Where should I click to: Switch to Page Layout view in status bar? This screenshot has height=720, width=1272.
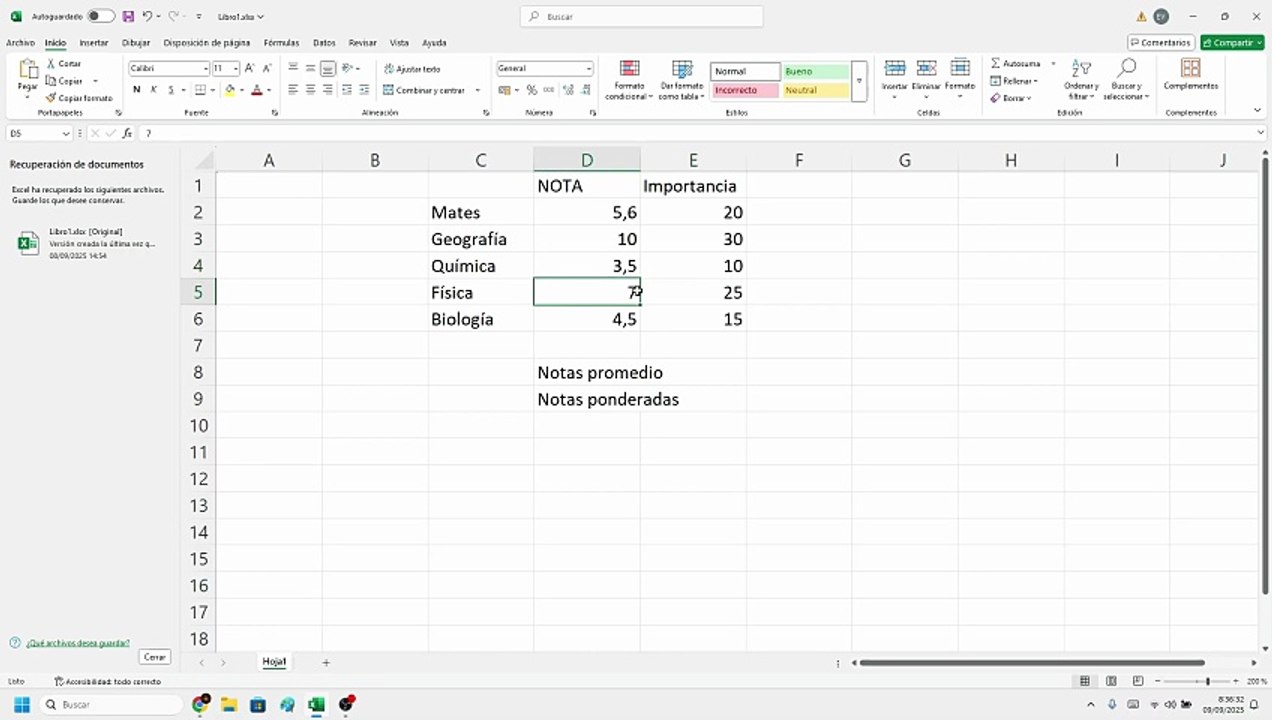[x=1111, y=681]
